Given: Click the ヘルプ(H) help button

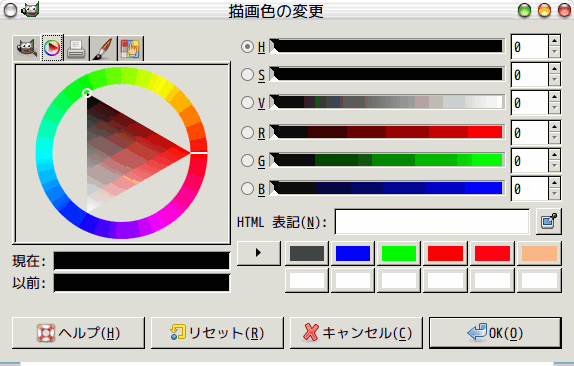Looking at the screenshot, I should [x=78, y=333].
